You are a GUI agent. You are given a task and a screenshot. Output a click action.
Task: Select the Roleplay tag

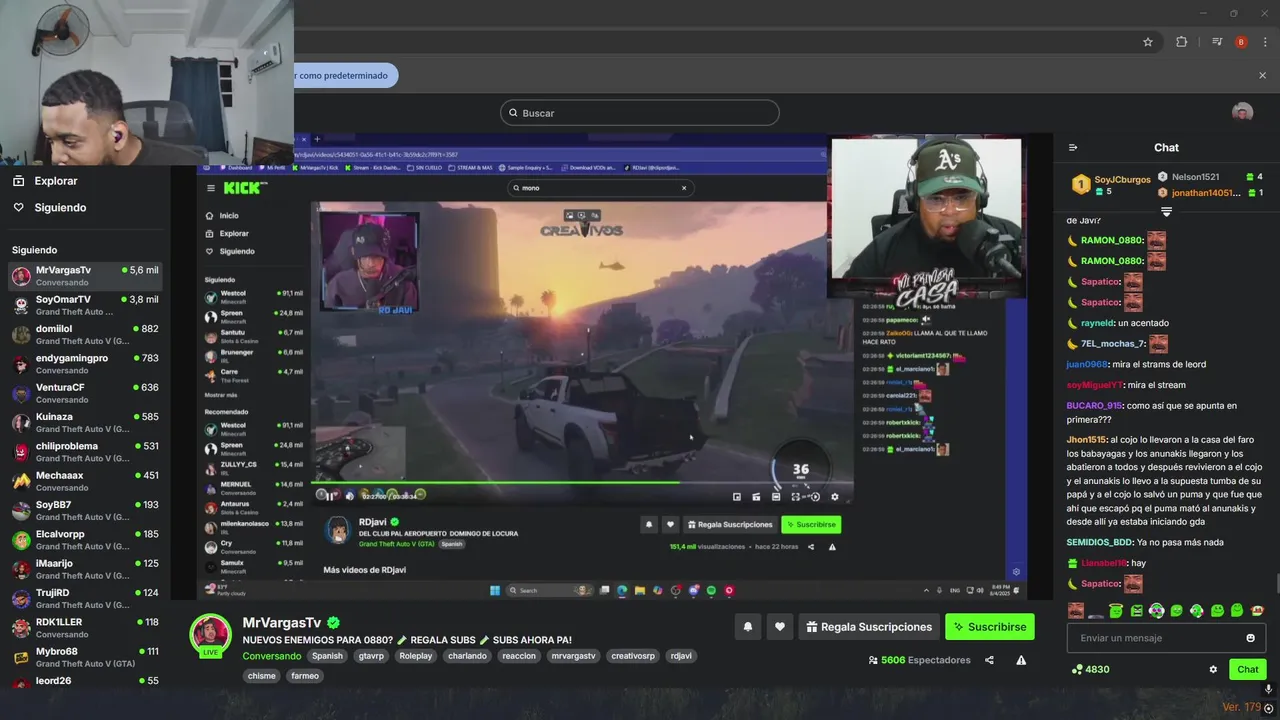[x=416, y=656]
